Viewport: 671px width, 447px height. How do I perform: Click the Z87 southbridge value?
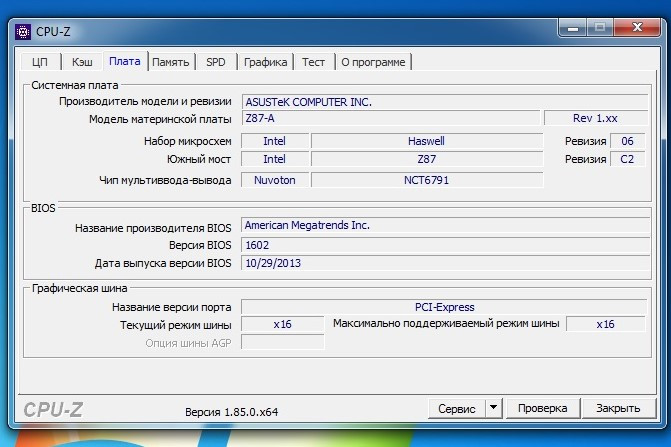point(427,159)
